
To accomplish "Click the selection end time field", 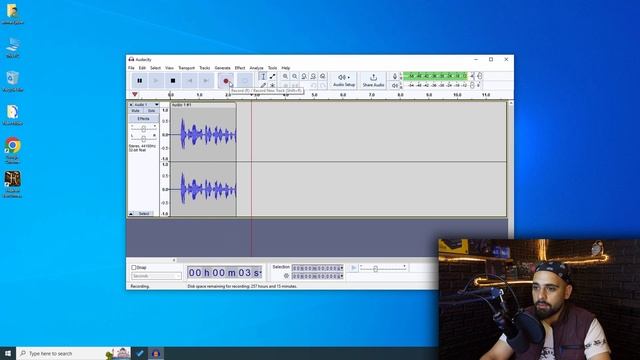I will point(318,276).
